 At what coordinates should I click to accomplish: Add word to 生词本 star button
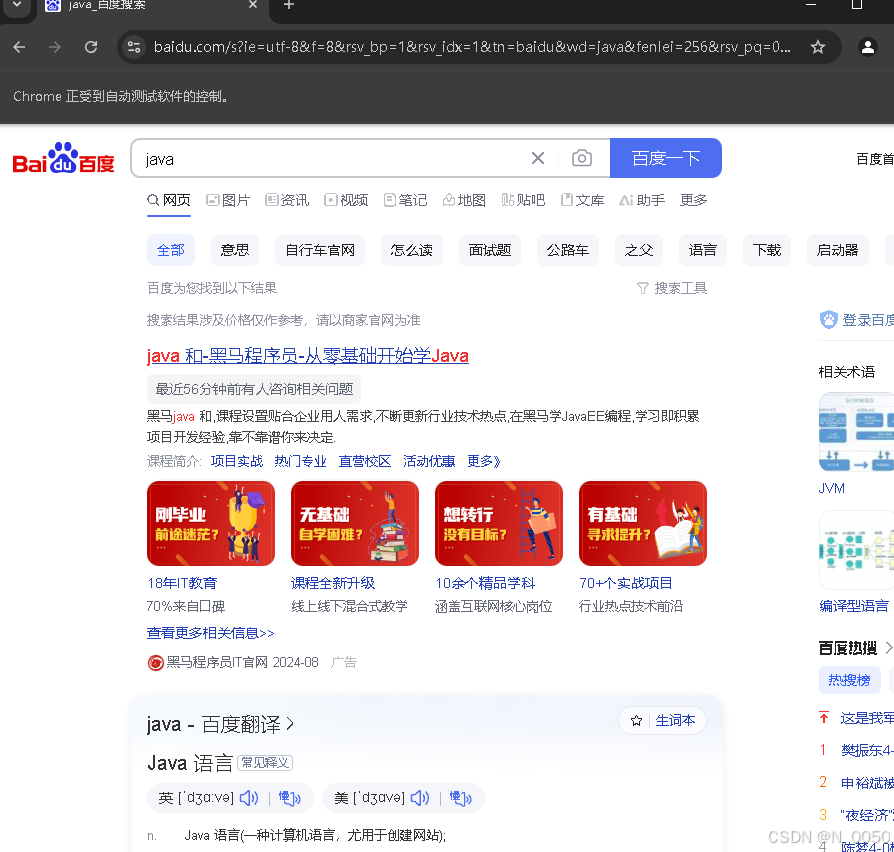[663, 721]
